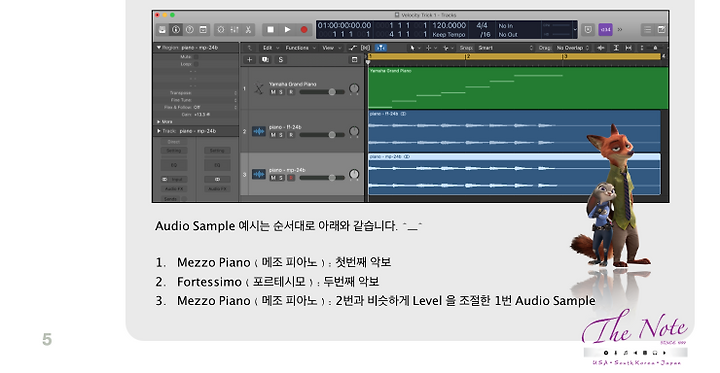Open the Toolbar button in the control bar
The height and width of the screenshot is (373, 720).
point(203,29)
